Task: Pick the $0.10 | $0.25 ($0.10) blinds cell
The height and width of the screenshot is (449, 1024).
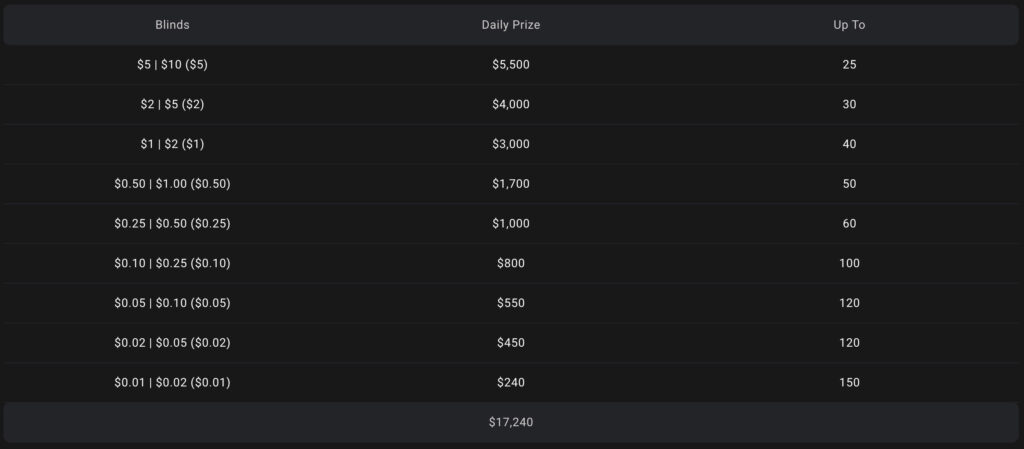Action: [x=172, y=263]
